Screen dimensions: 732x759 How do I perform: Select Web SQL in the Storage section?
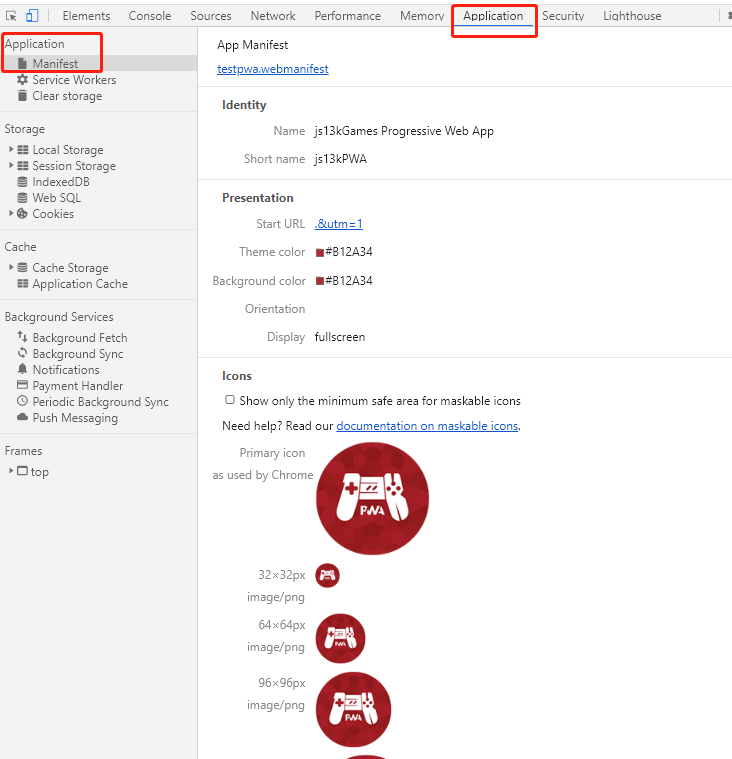coord(57,198)
